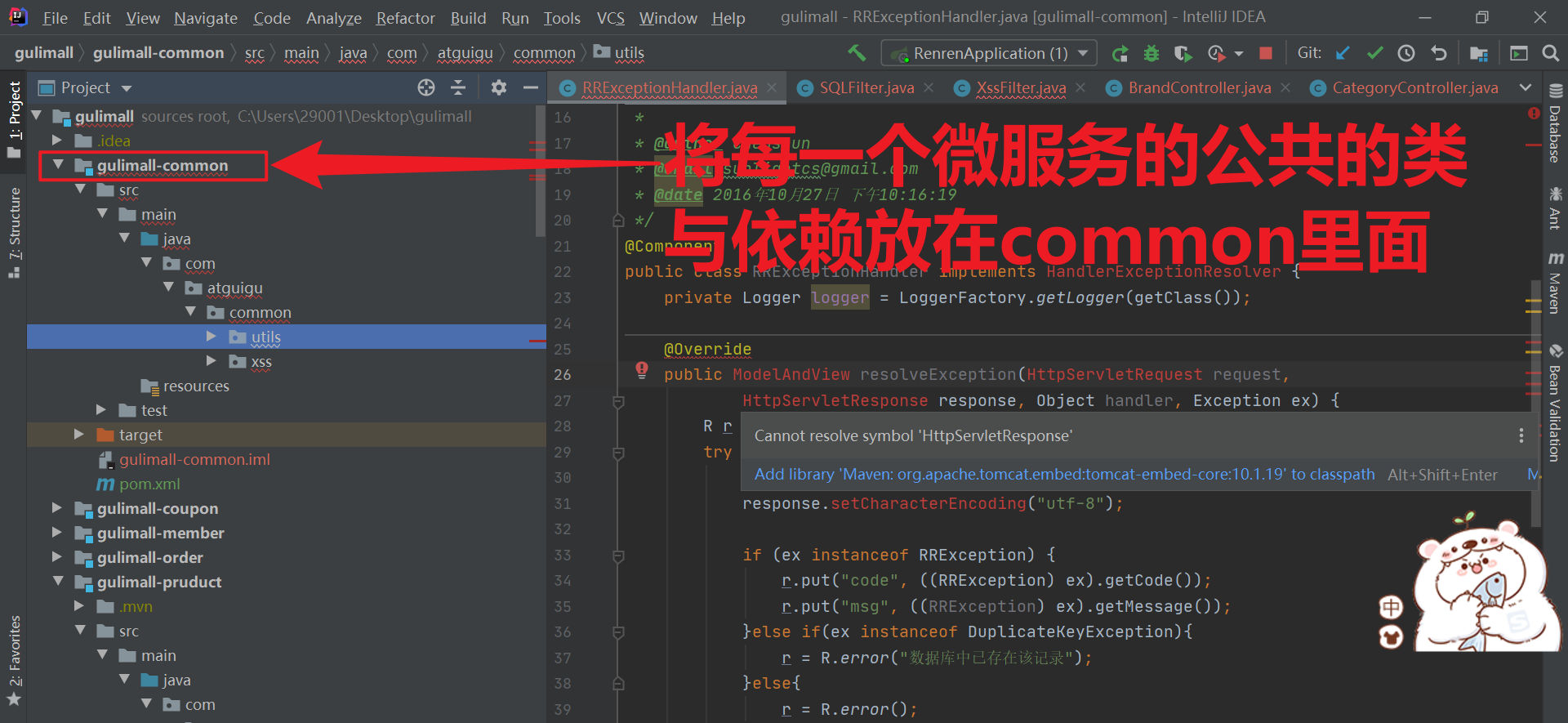Stop the running application
The width and height of the screenshot is (1568, 723).
1266,53
